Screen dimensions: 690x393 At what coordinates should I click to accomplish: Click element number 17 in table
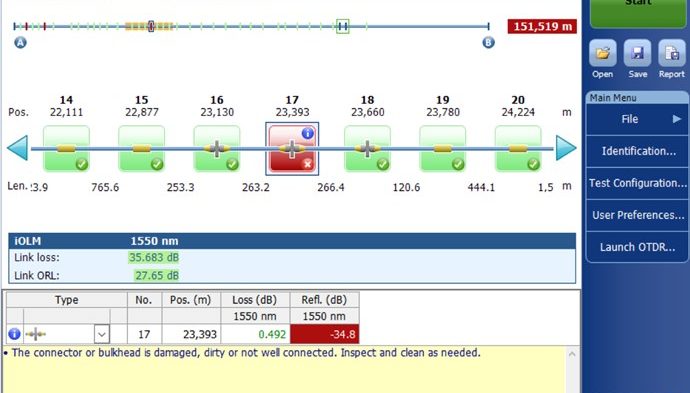144,334
